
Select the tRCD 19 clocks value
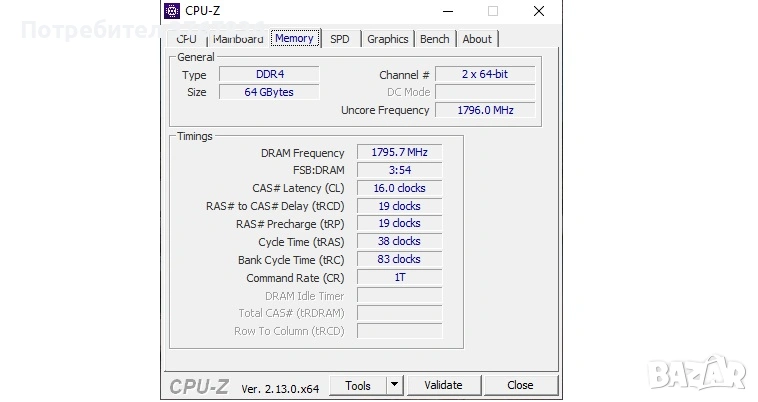[x=399, y=206]
